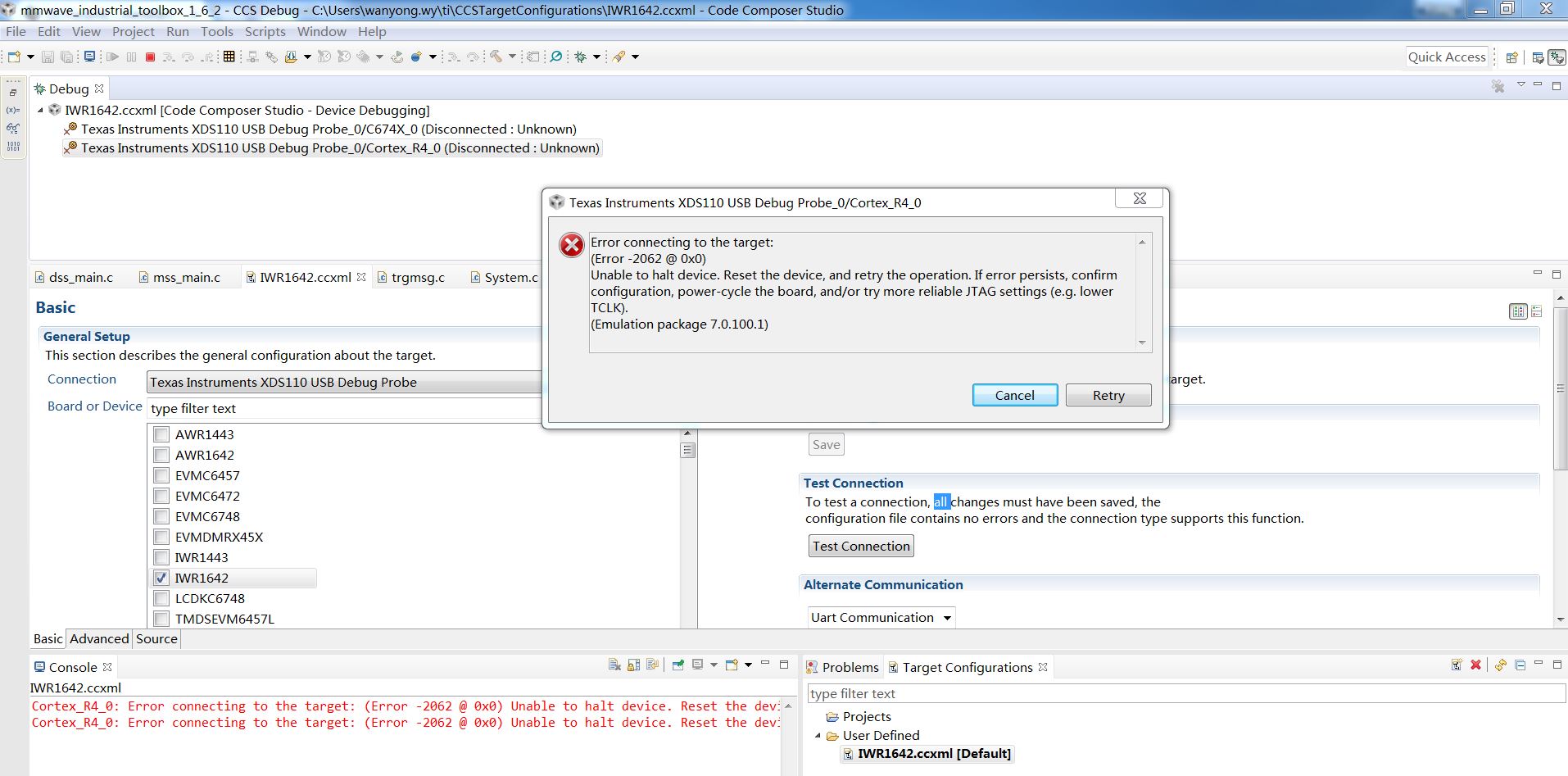Check the EVMC6457 checkbox

click(x=161, y=475)
